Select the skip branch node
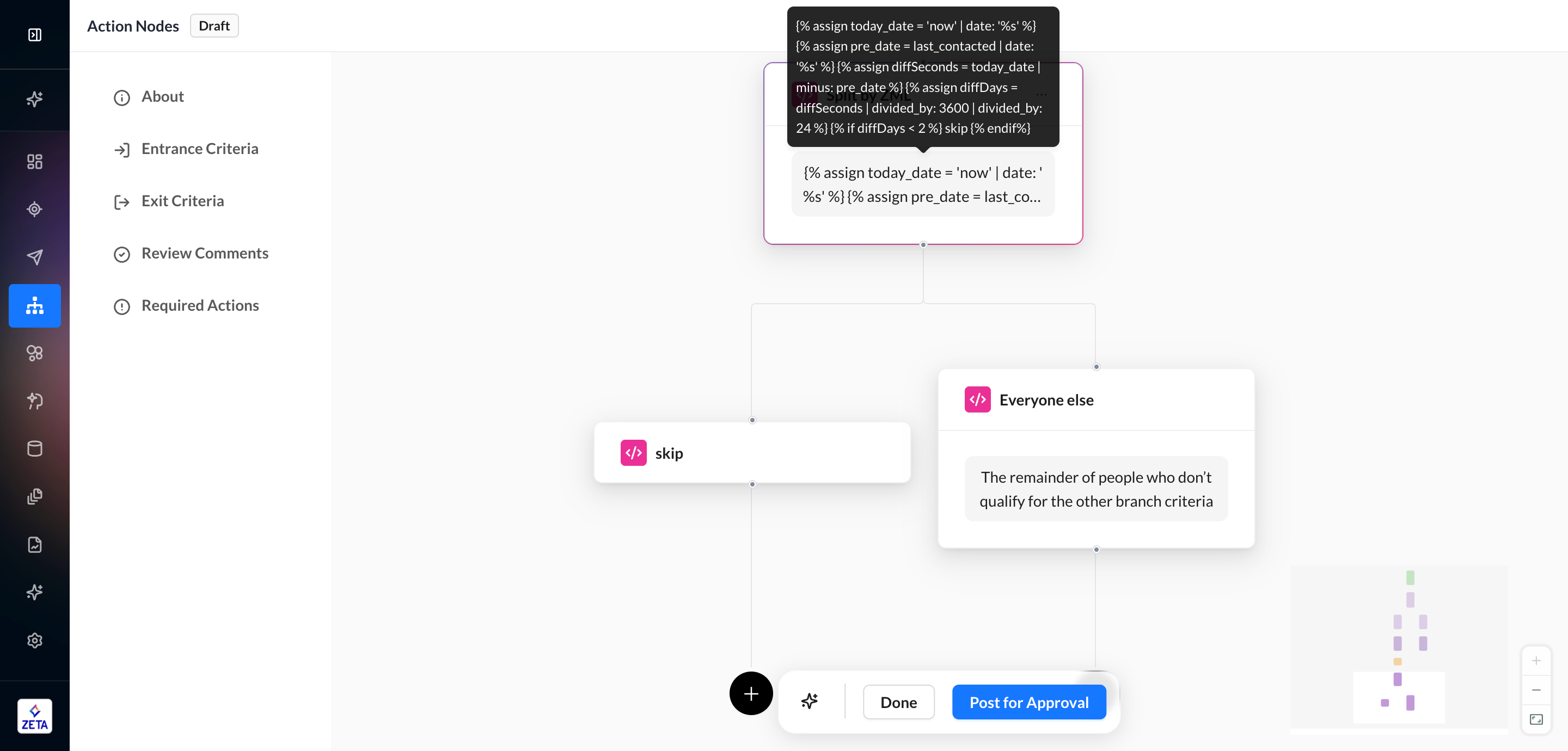Screen dimensions: 1568x751 click(751, 453)
